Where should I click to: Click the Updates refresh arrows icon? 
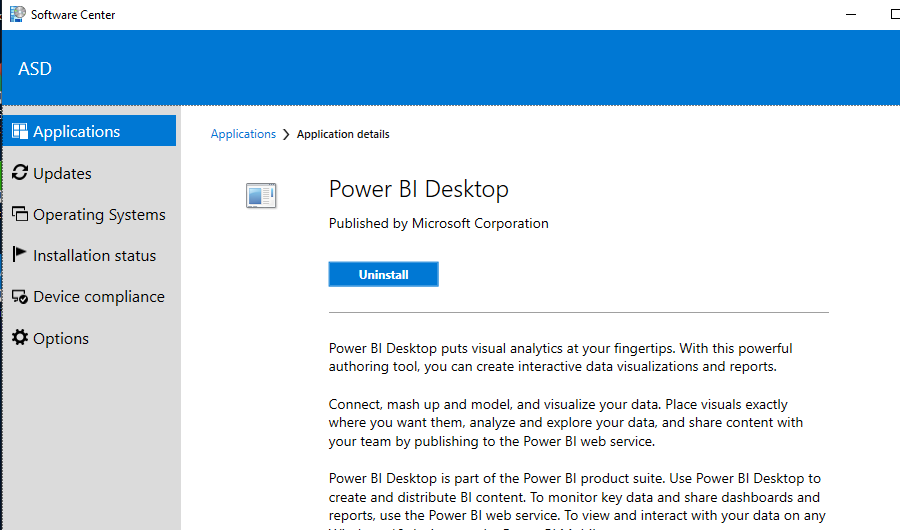(20, 172)
